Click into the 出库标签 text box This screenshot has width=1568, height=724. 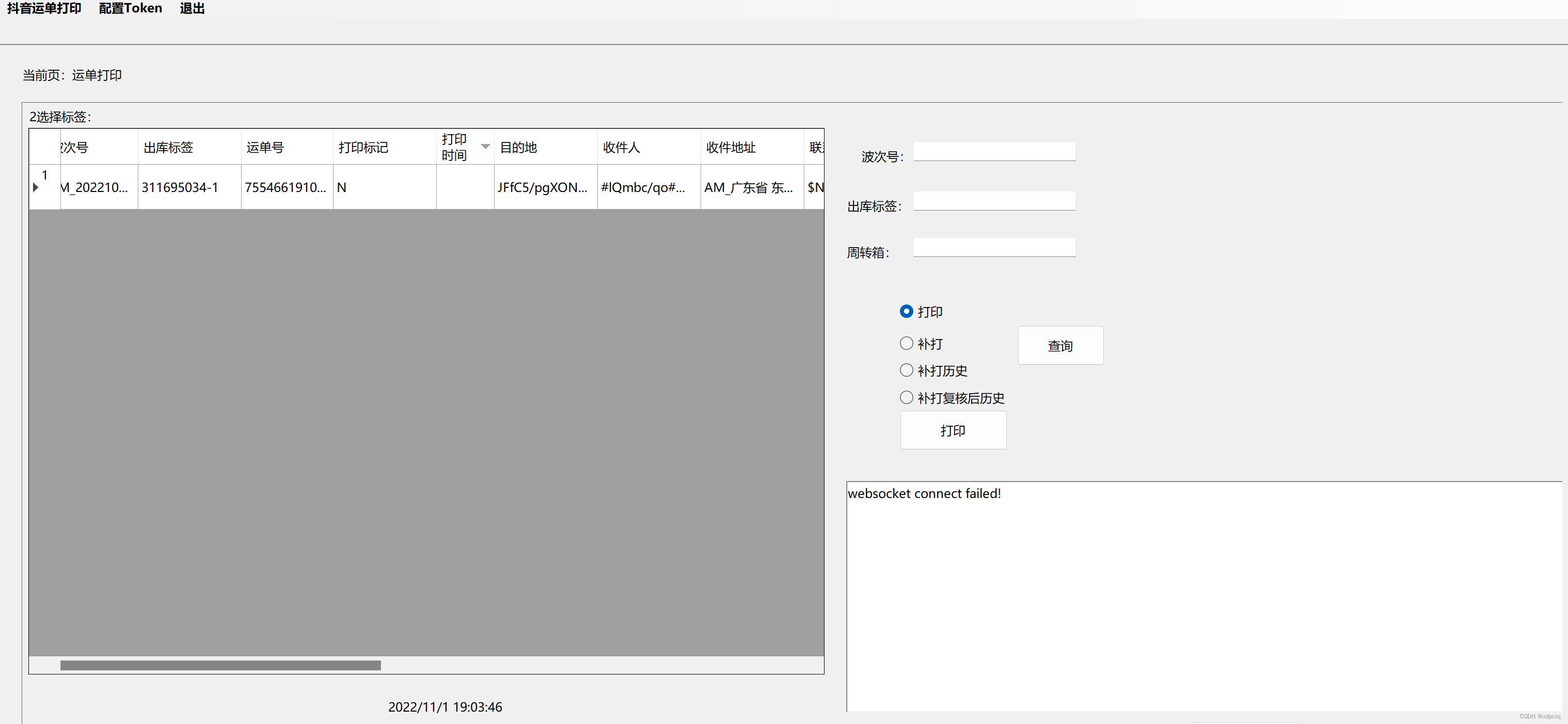point(994,201)
